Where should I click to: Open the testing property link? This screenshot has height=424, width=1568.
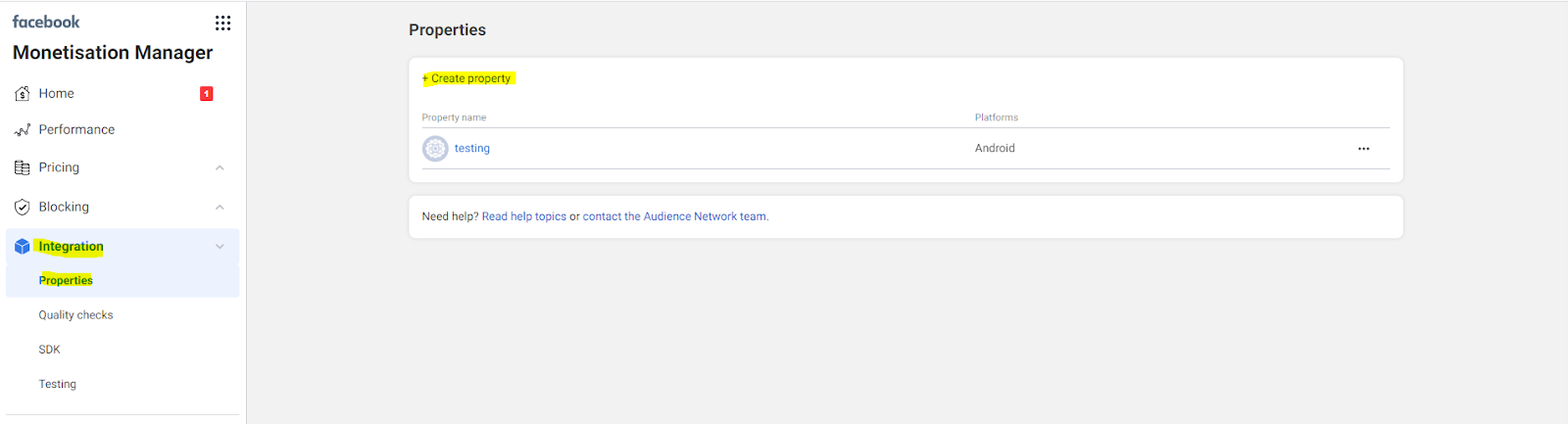471,149
